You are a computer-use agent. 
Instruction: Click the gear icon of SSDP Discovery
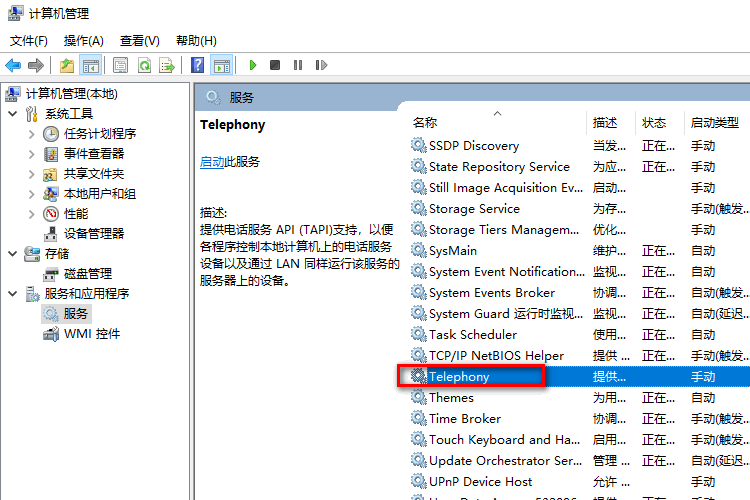pos(419,145)
